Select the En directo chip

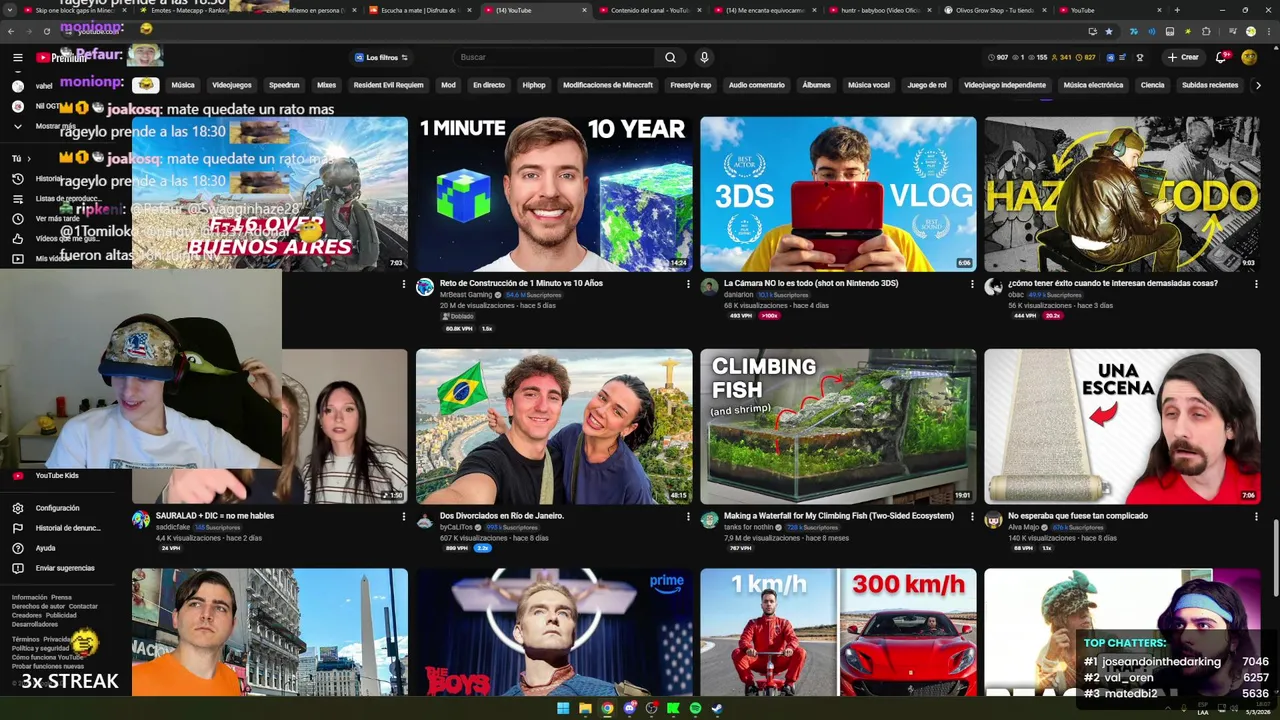tap(489, 85)
